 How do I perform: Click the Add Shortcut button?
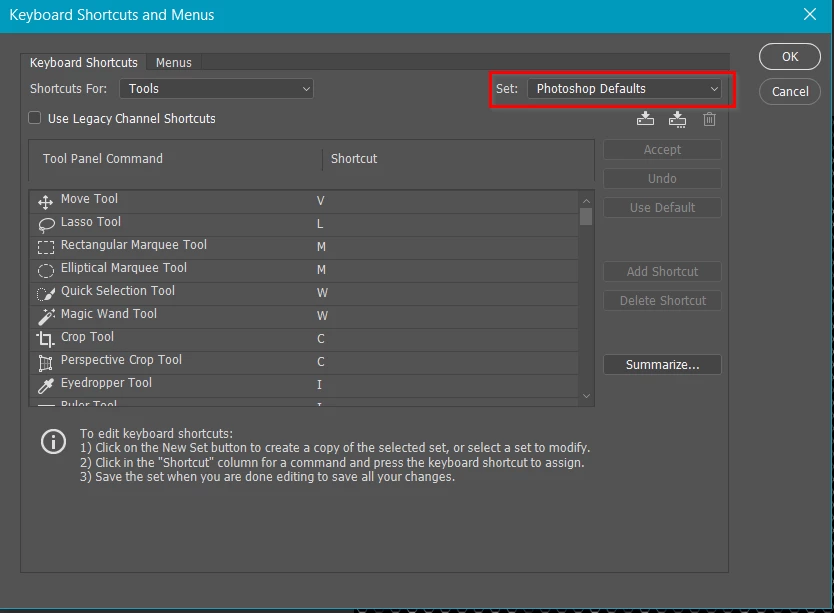tap(662, 271)
